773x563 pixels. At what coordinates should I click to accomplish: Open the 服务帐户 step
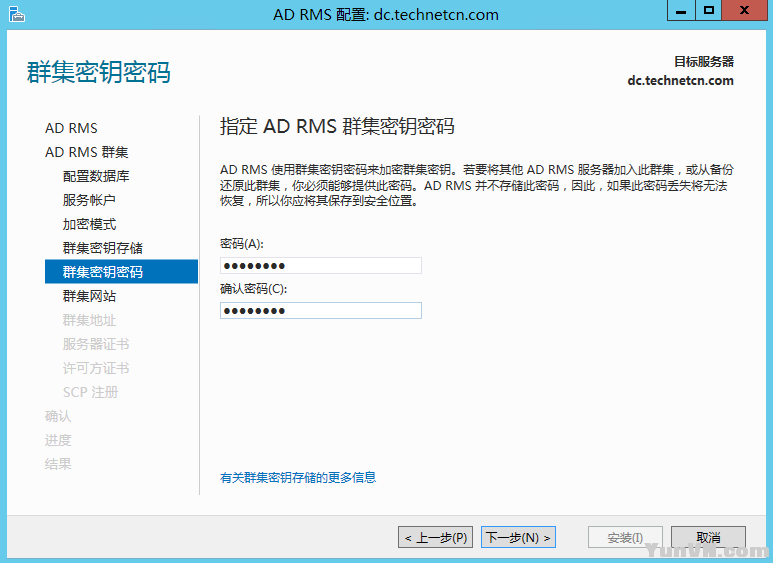coord(89,200)
